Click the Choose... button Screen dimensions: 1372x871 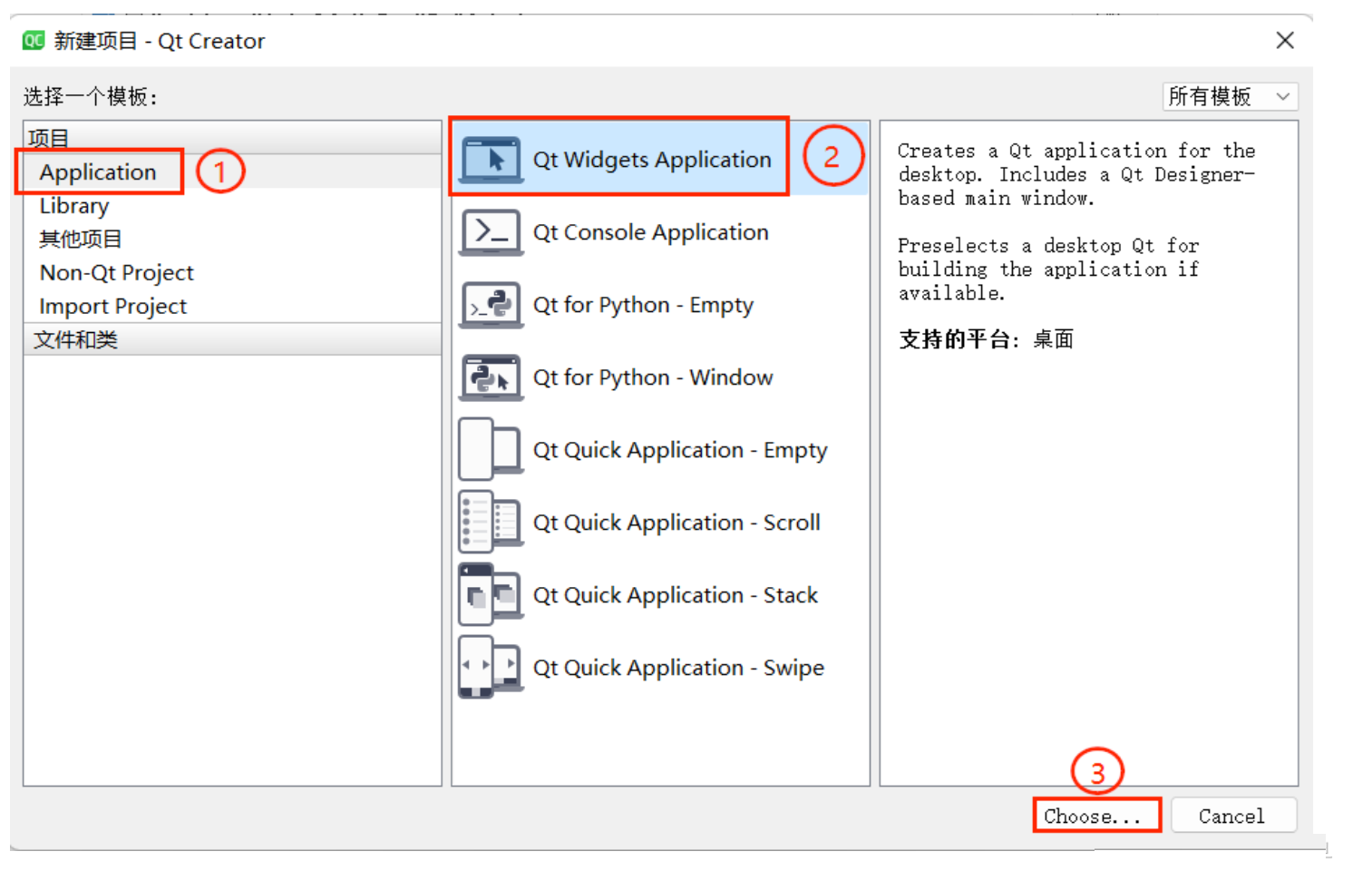(x=1097, y=816)
